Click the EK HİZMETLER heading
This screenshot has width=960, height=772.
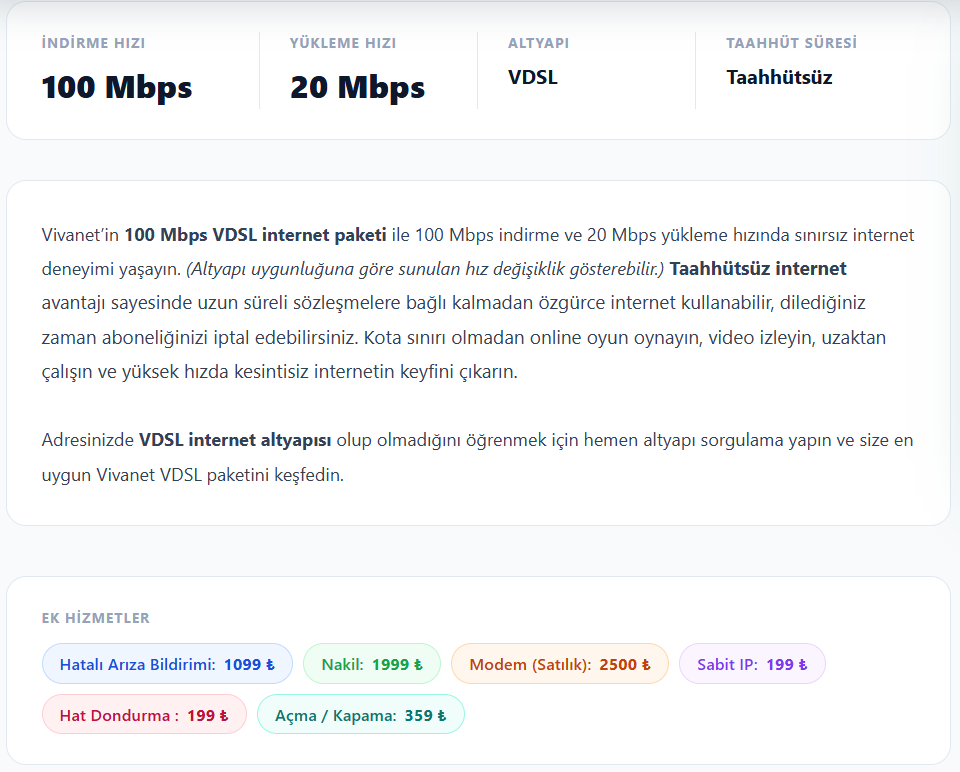(x=96, y=618)
